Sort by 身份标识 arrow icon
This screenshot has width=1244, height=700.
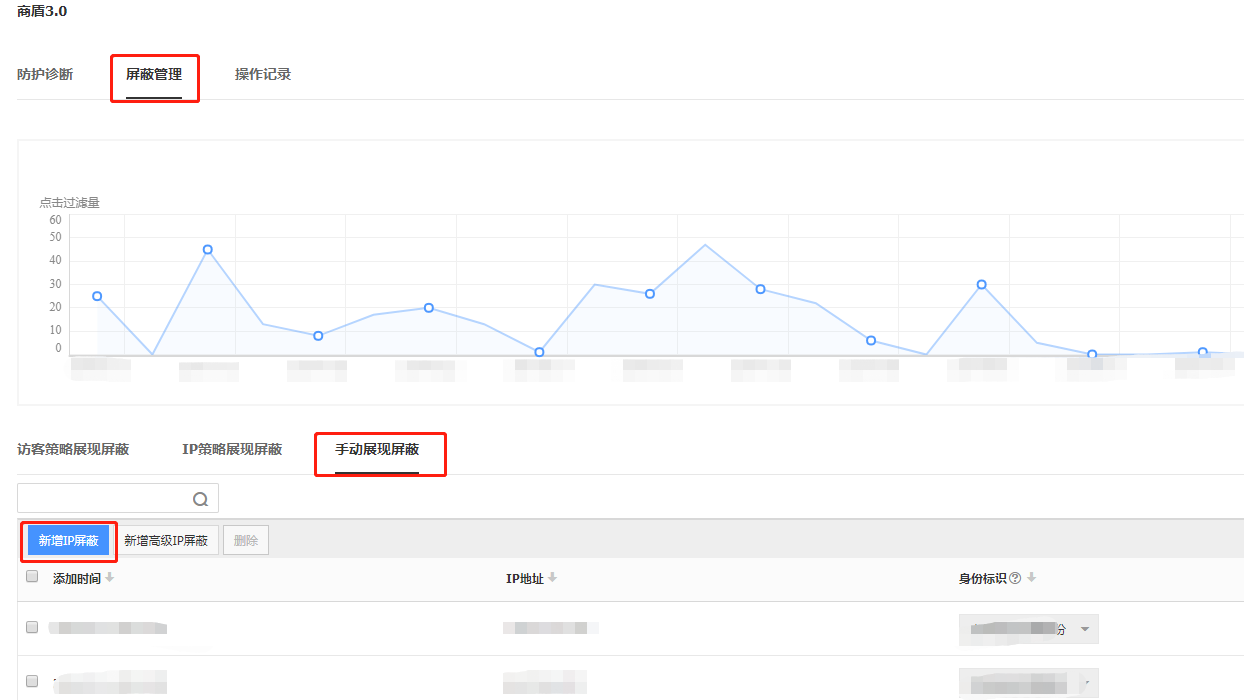(x=1031, y=578)
